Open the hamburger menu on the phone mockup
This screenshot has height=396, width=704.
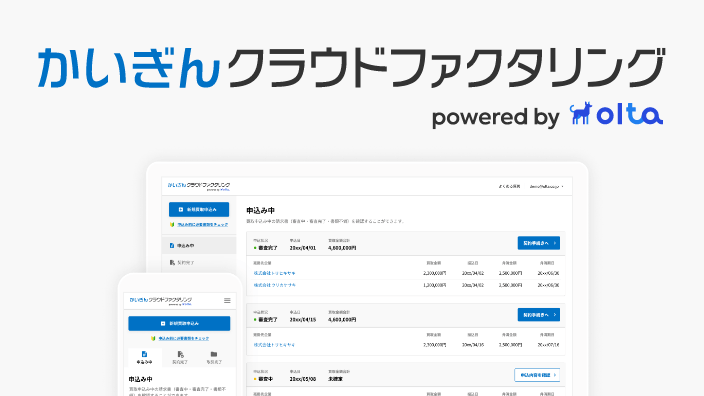(227, 300)
